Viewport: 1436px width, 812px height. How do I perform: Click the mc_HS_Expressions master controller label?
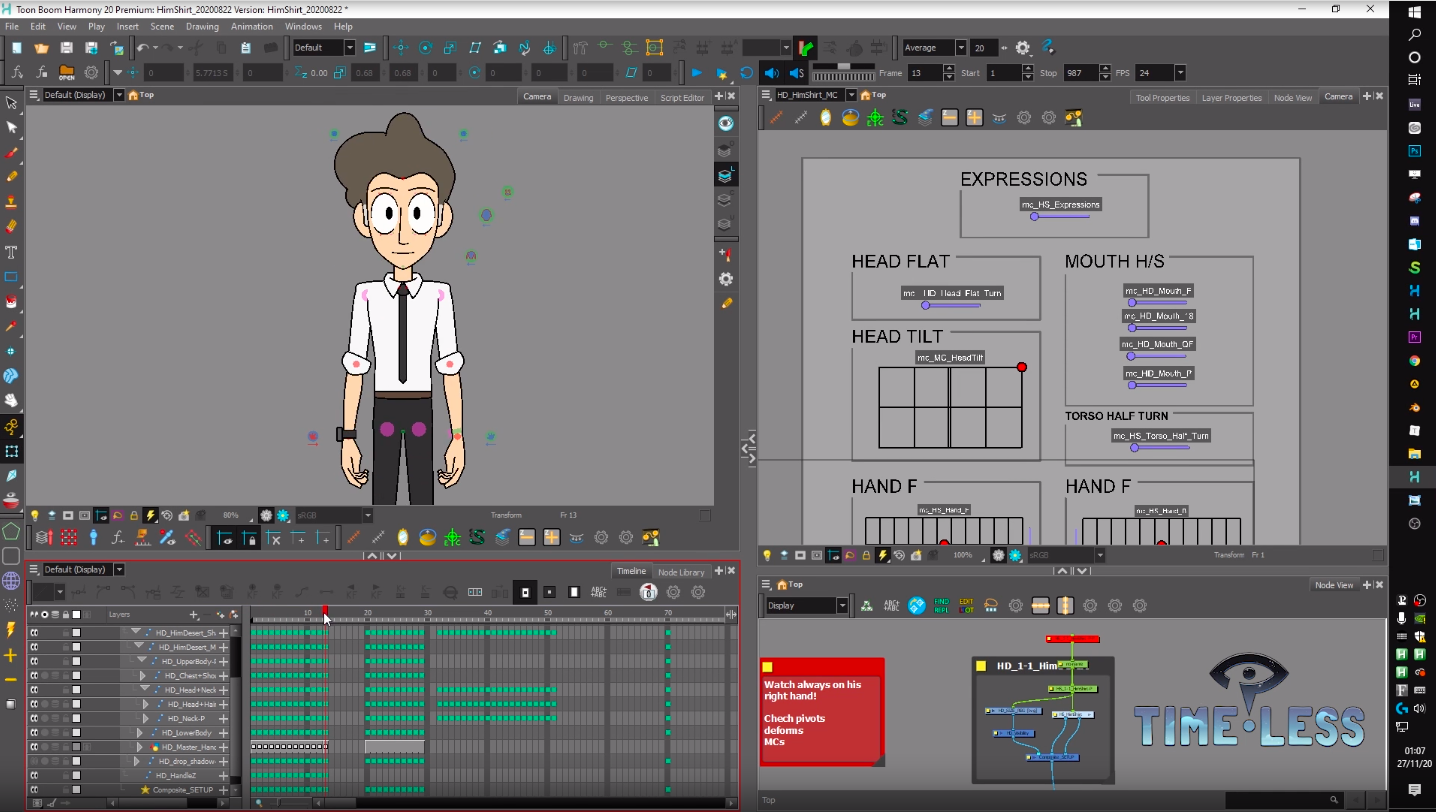1060,204
